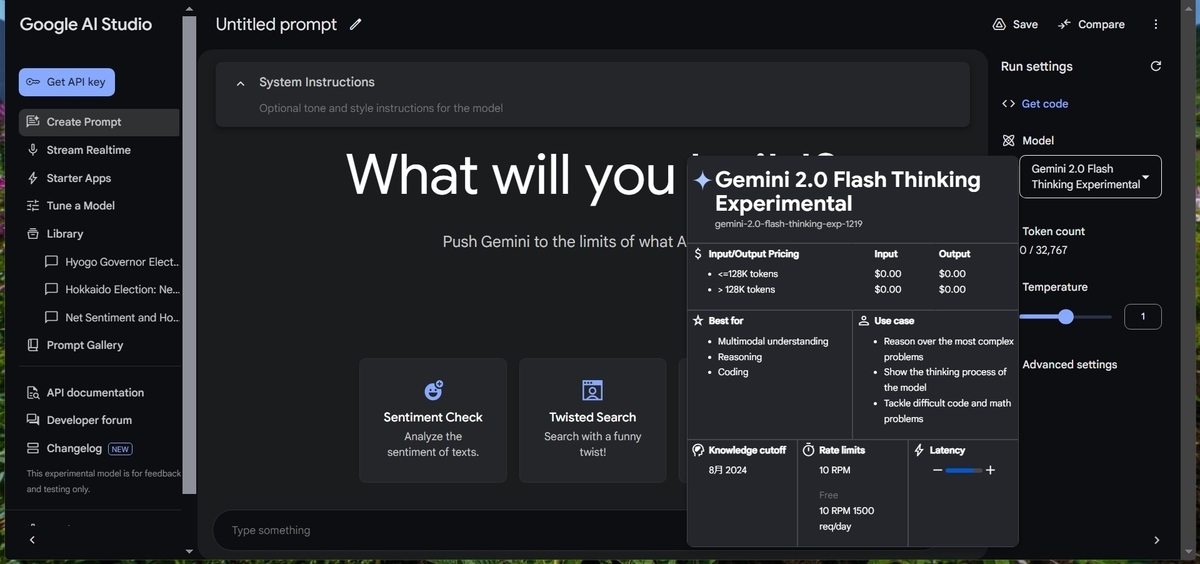The image size is (1200, 564).
Task: Click the Starter Apps lightning icon
Action: coord(33,178)
